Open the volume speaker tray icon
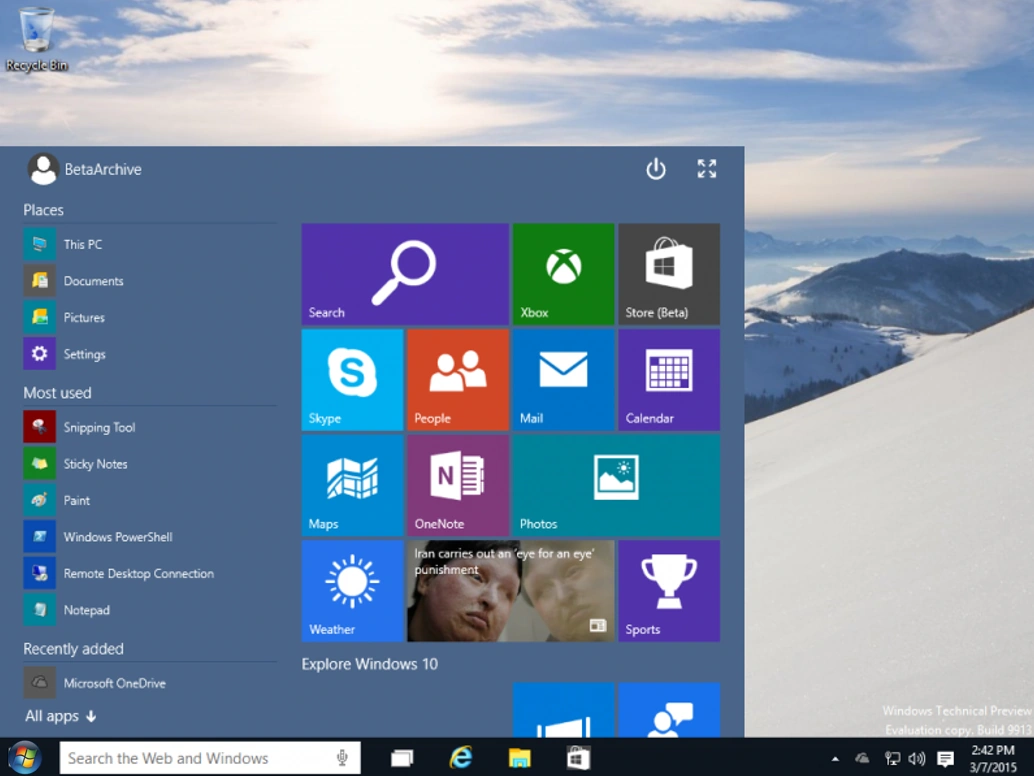 (917, 759)
